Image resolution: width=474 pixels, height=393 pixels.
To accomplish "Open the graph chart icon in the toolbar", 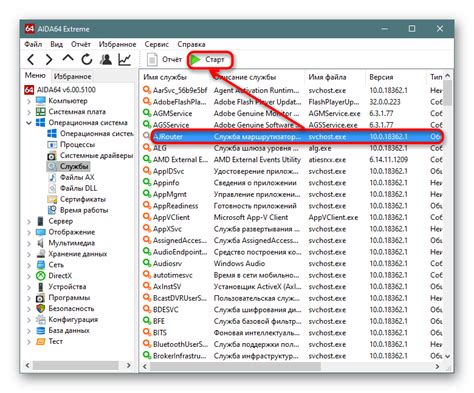I will 125,60.
